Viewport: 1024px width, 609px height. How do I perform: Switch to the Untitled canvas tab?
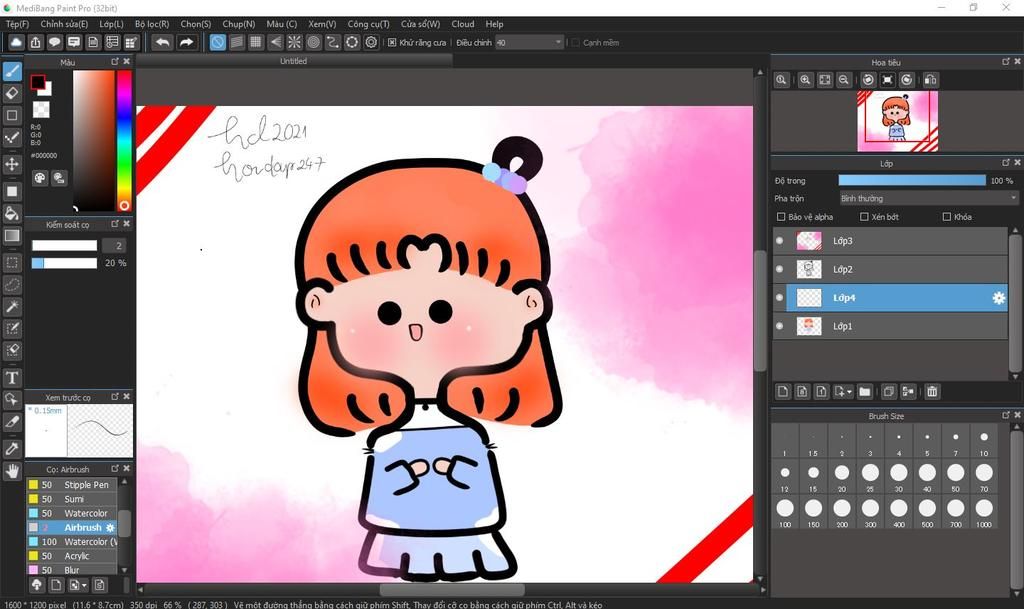(293, 61)
